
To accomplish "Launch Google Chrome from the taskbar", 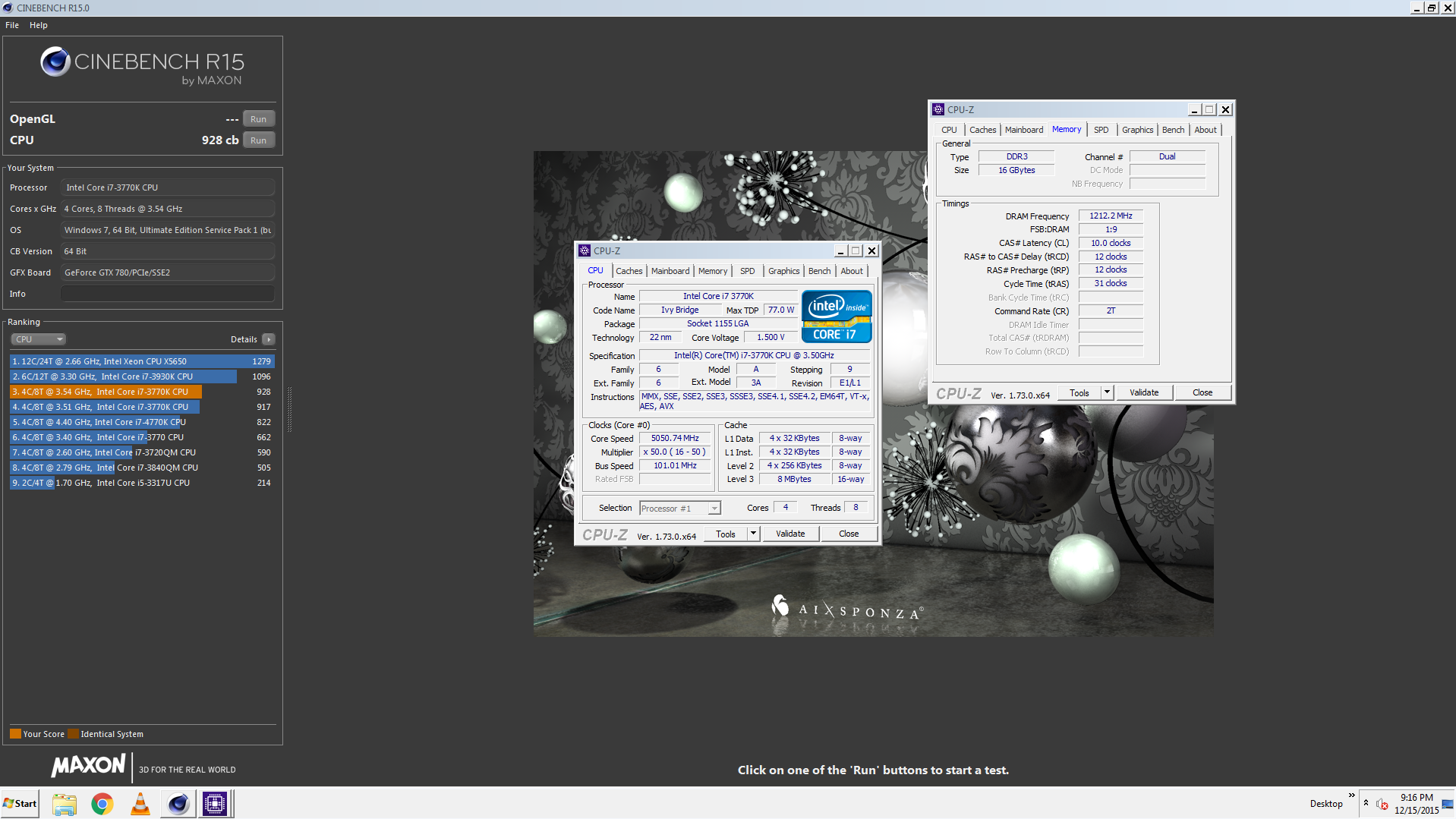I will point(102,804).
